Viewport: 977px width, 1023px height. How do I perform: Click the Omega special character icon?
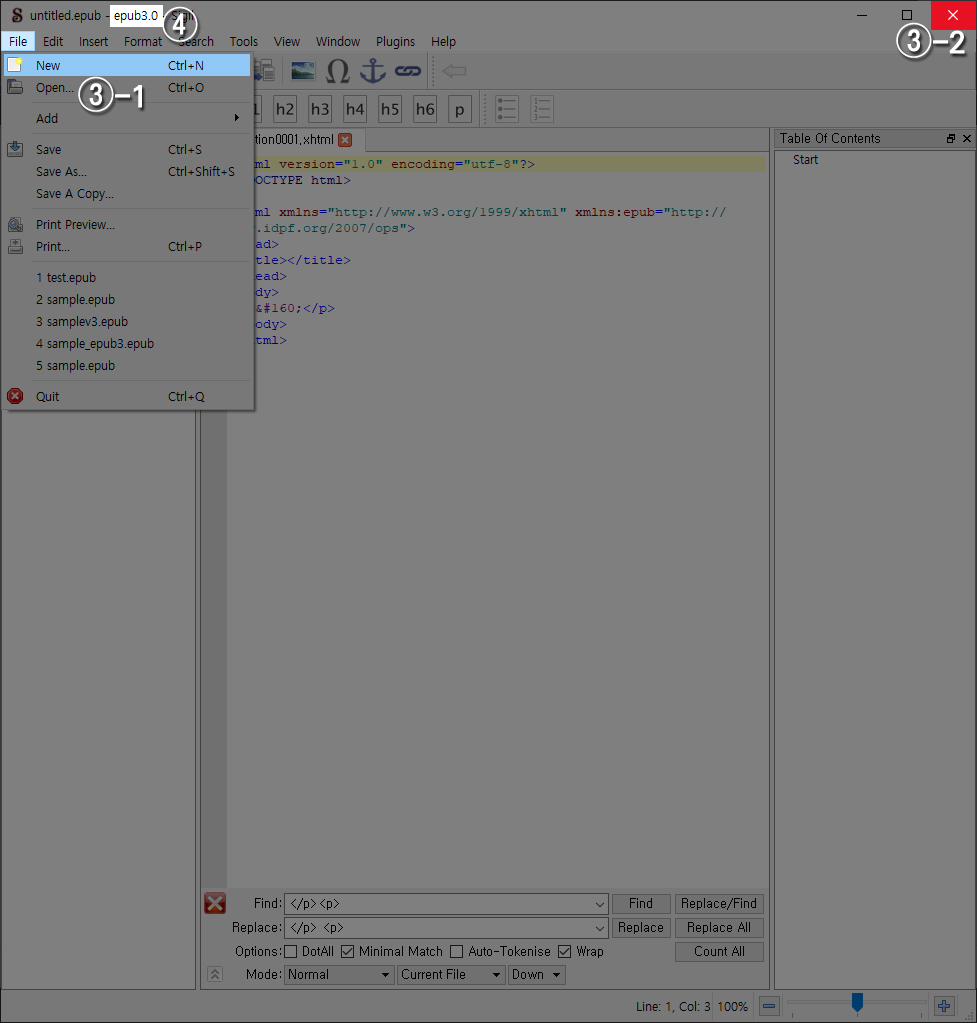338,71
